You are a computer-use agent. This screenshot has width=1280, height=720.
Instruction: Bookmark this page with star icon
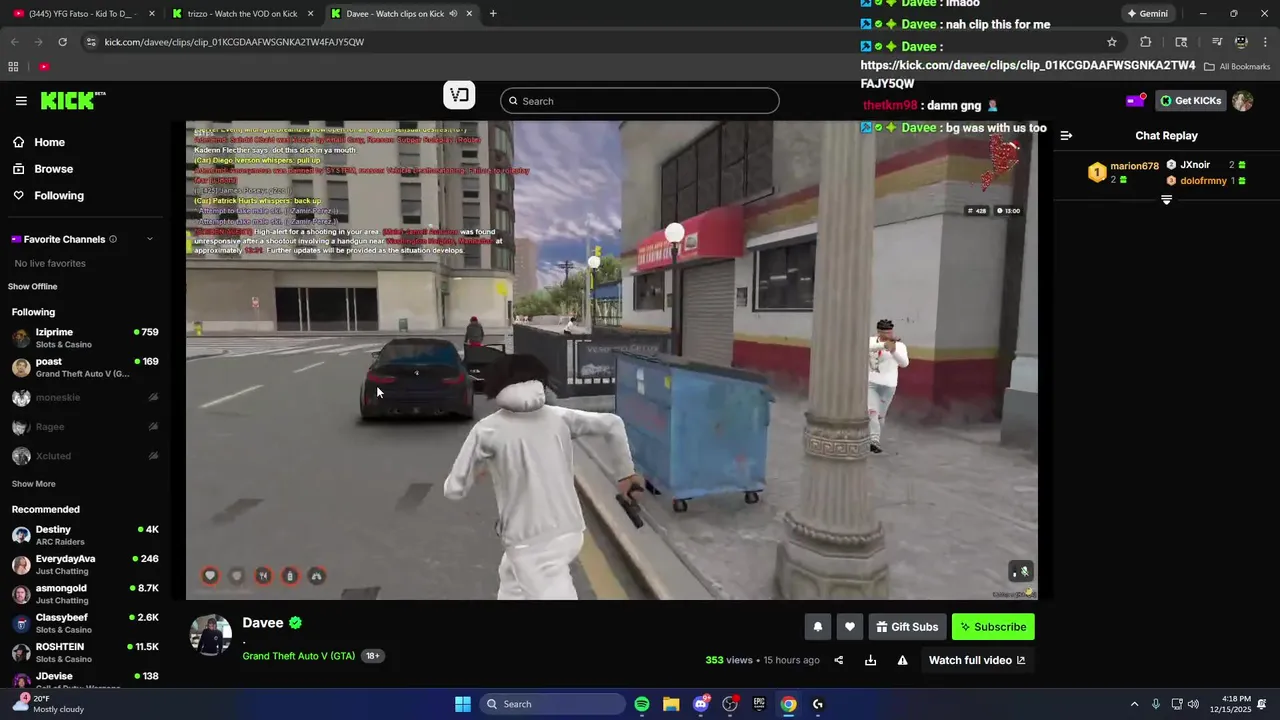click(x=1111, y=42)
